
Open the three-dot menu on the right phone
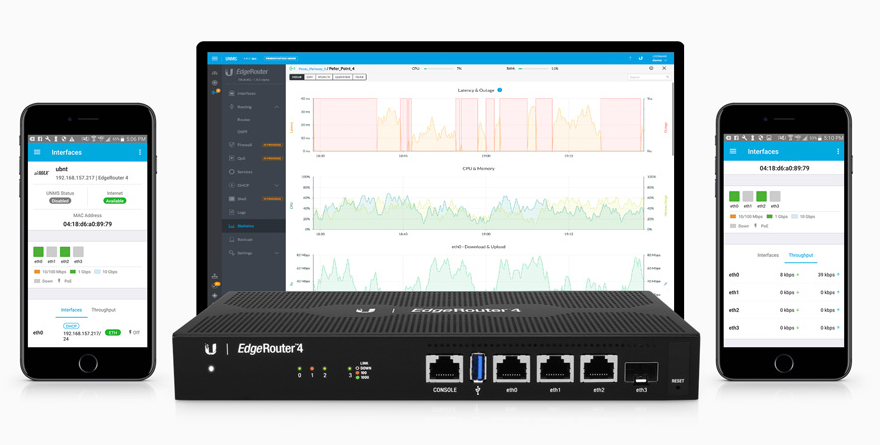838,152
